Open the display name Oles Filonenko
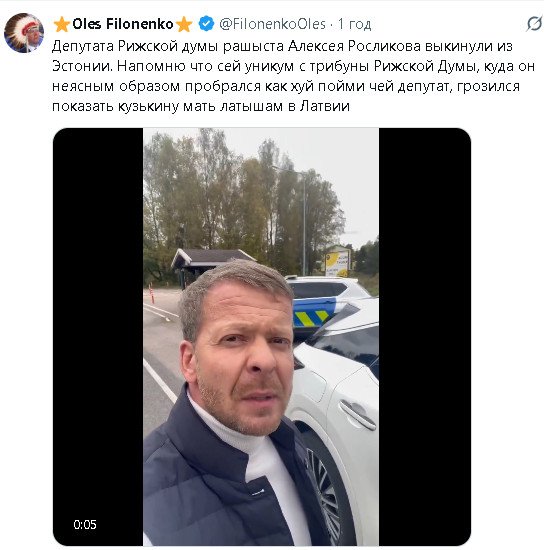 tap(123, 24)
